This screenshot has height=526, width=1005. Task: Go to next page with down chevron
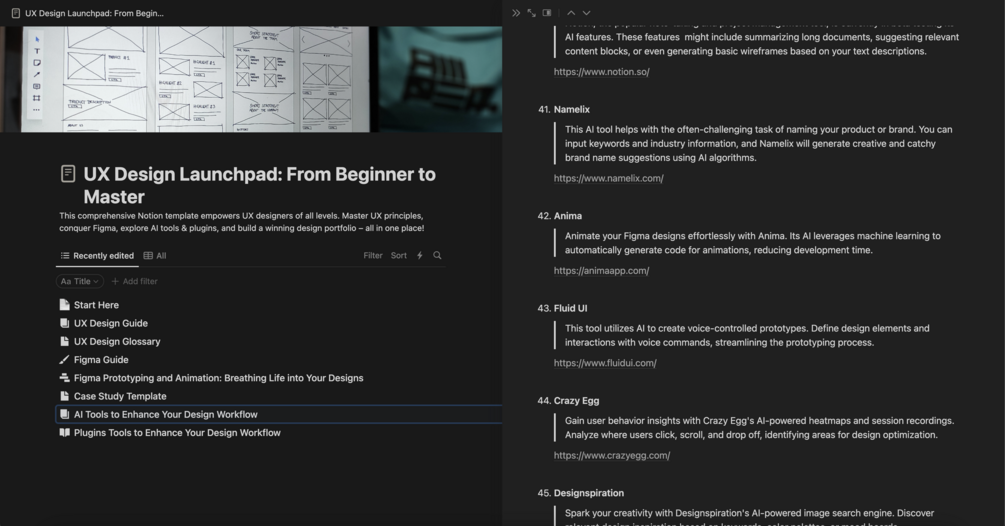coord(586,13)
